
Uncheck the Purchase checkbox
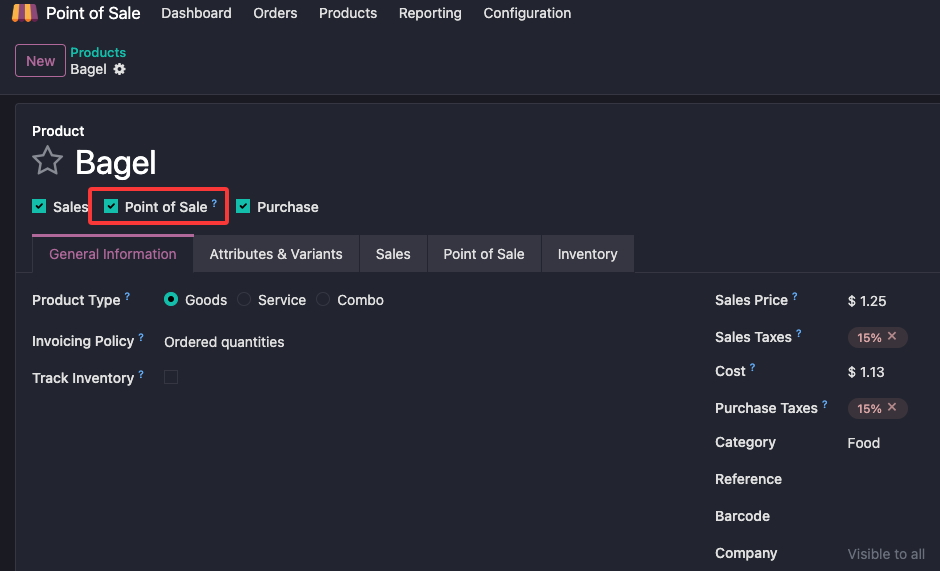coord(243,207)
